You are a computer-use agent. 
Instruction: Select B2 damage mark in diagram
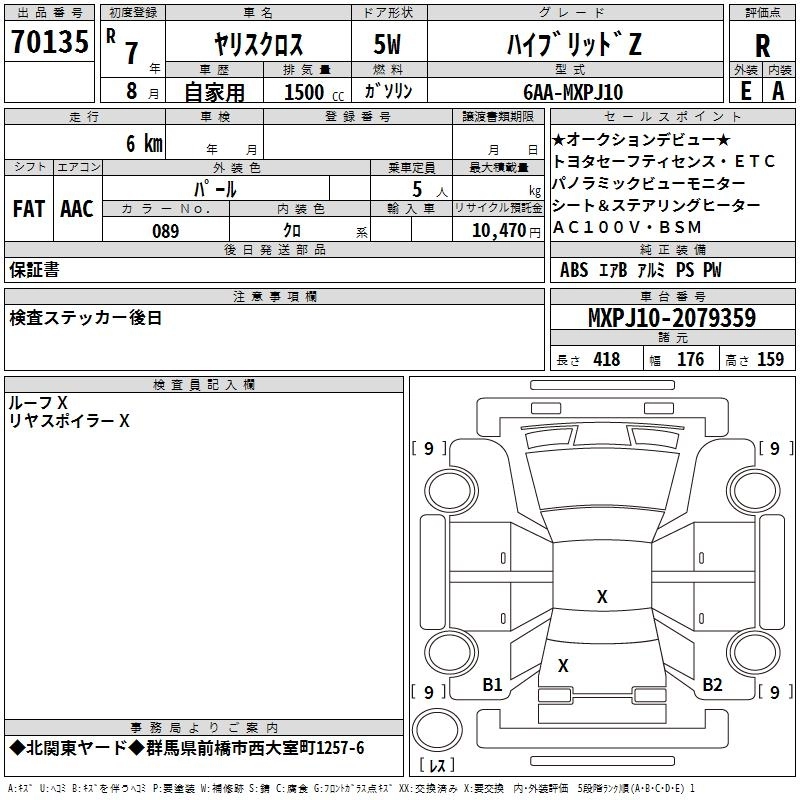712,685
